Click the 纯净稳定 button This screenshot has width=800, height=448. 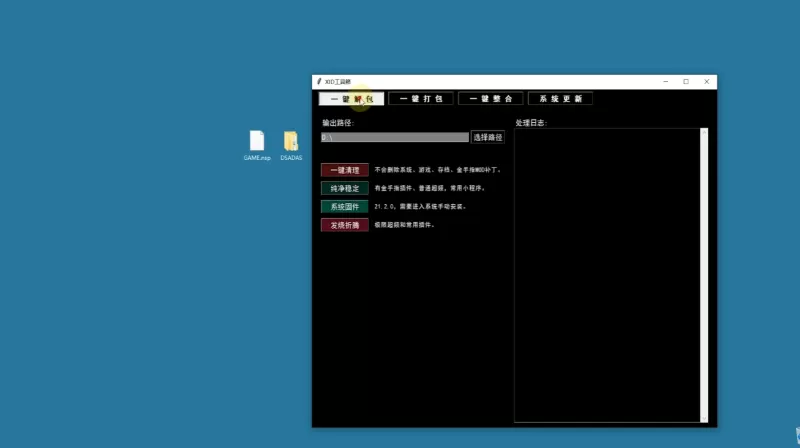(345, 188)
